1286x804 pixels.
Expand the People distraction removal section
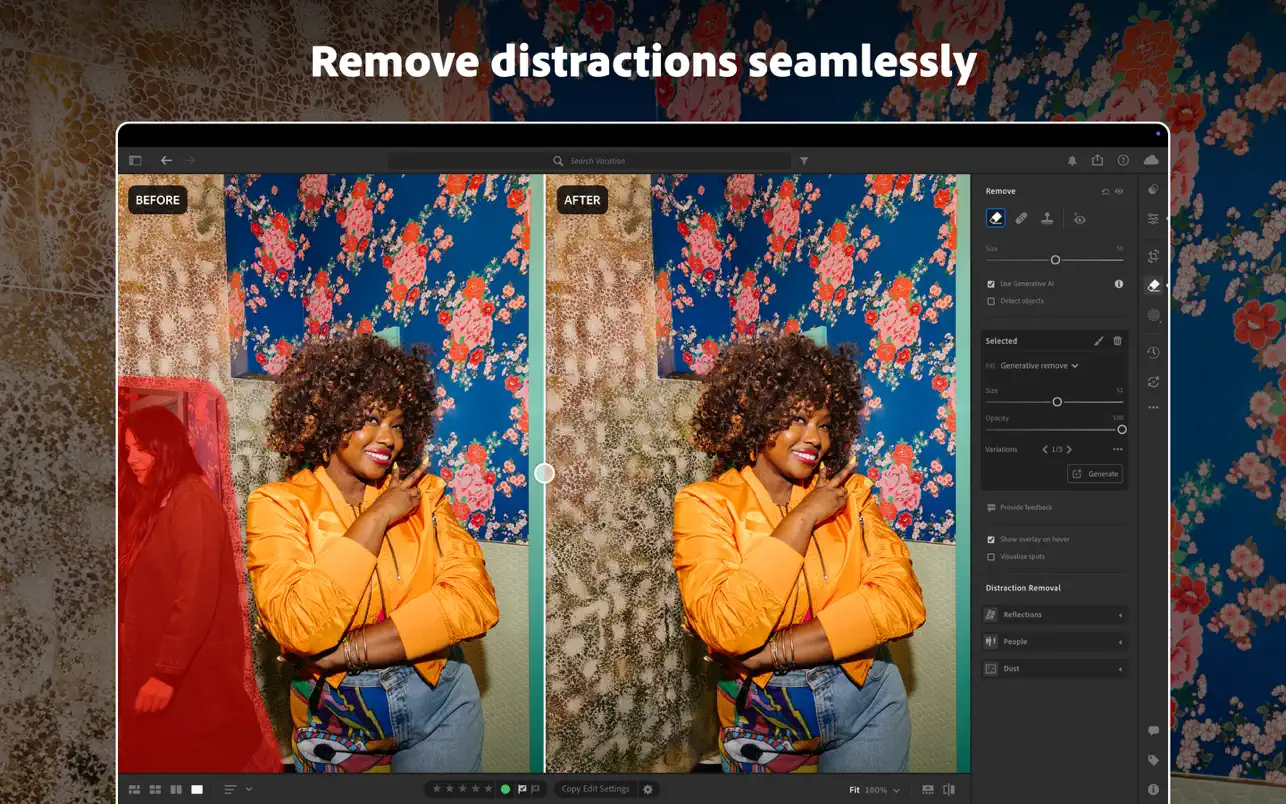pos(1055,642)
